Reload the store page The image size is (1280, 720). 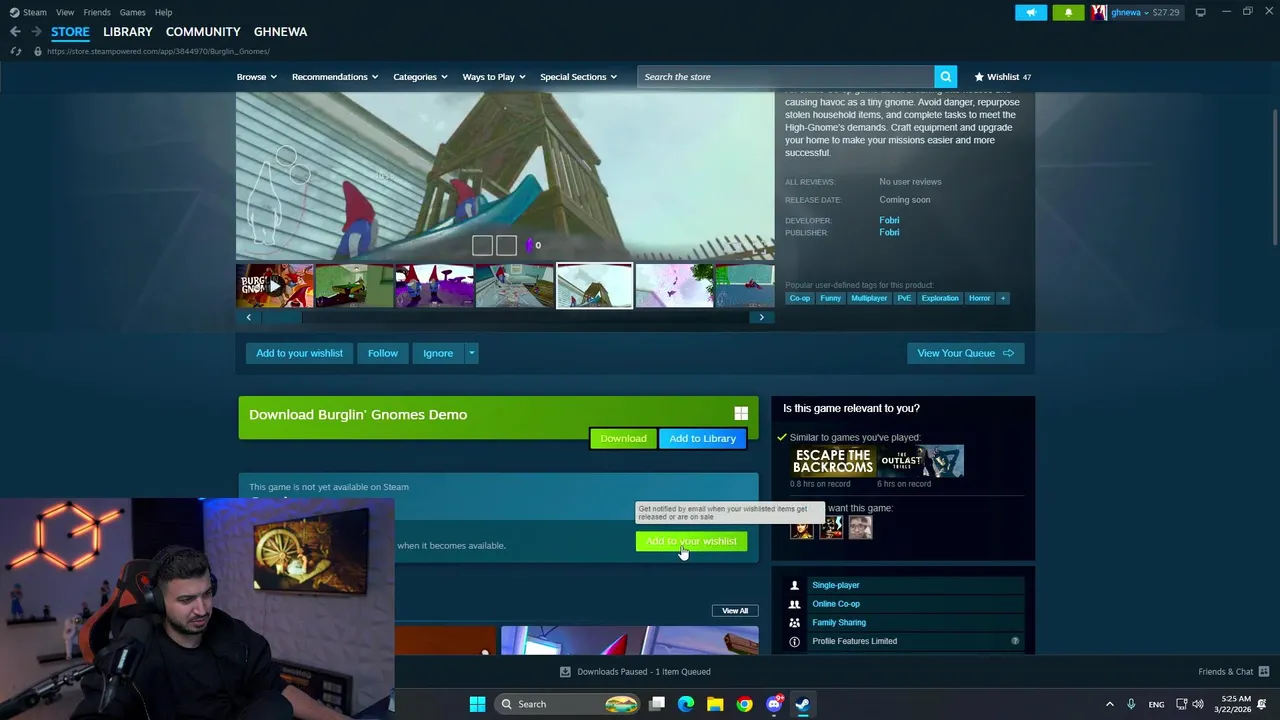point(15,51)
